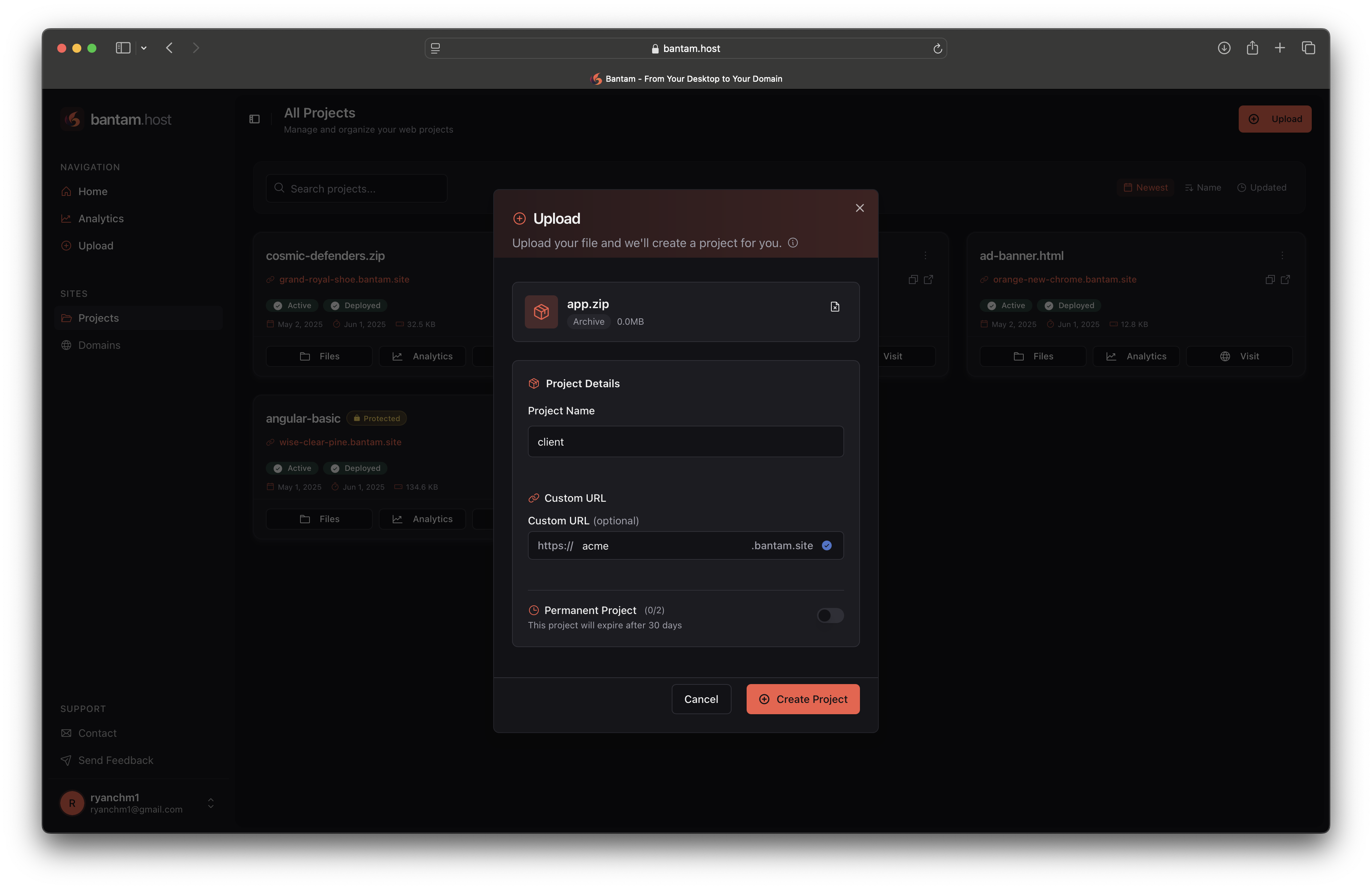Image resolution: width=1372 pixels, height=889 pixels.
Task: Open Safari page settings reader icon
Action: tap(435, 49)
